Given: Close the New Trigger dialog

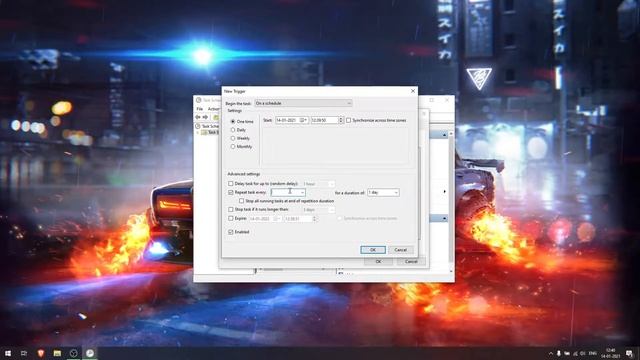Looking at the screenshot, I should point(413,91).
